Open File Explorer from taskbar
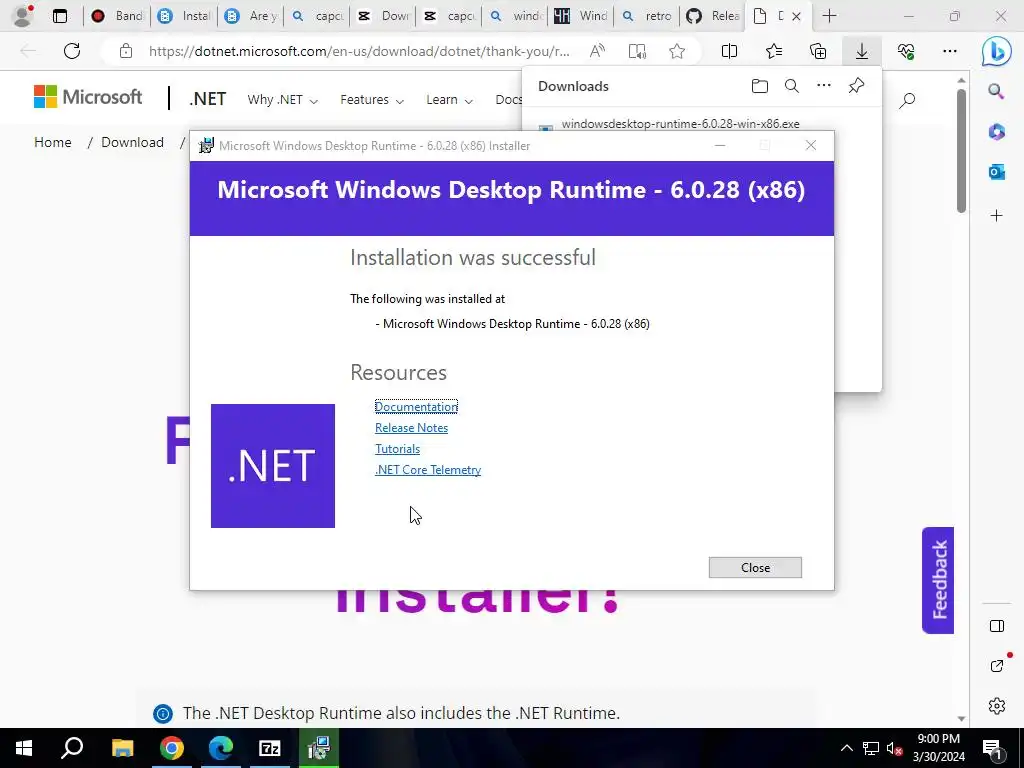 pos(122,748)
